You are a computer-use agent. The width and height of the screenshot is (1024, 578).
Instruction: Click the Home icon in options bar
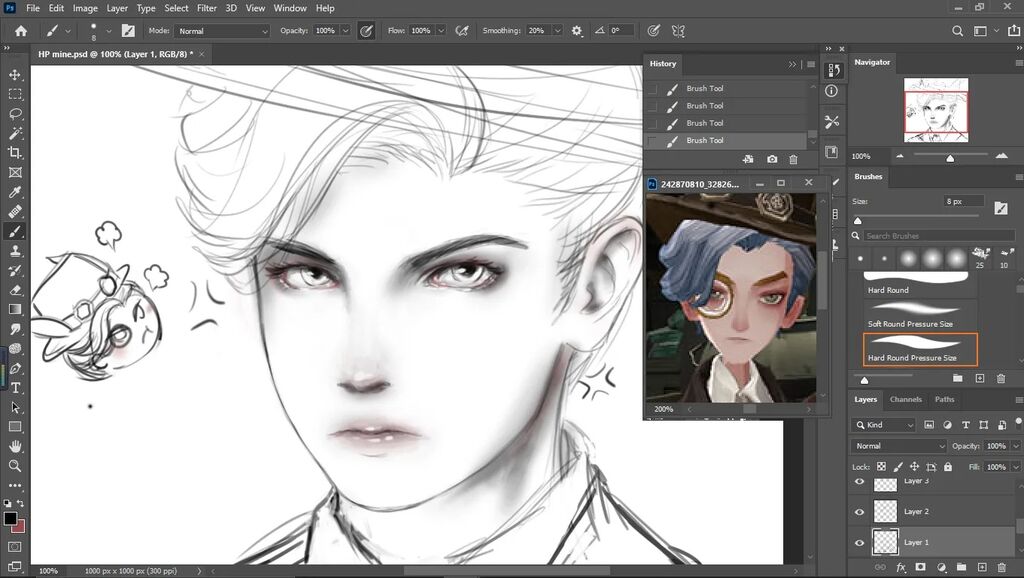point(21,31)
